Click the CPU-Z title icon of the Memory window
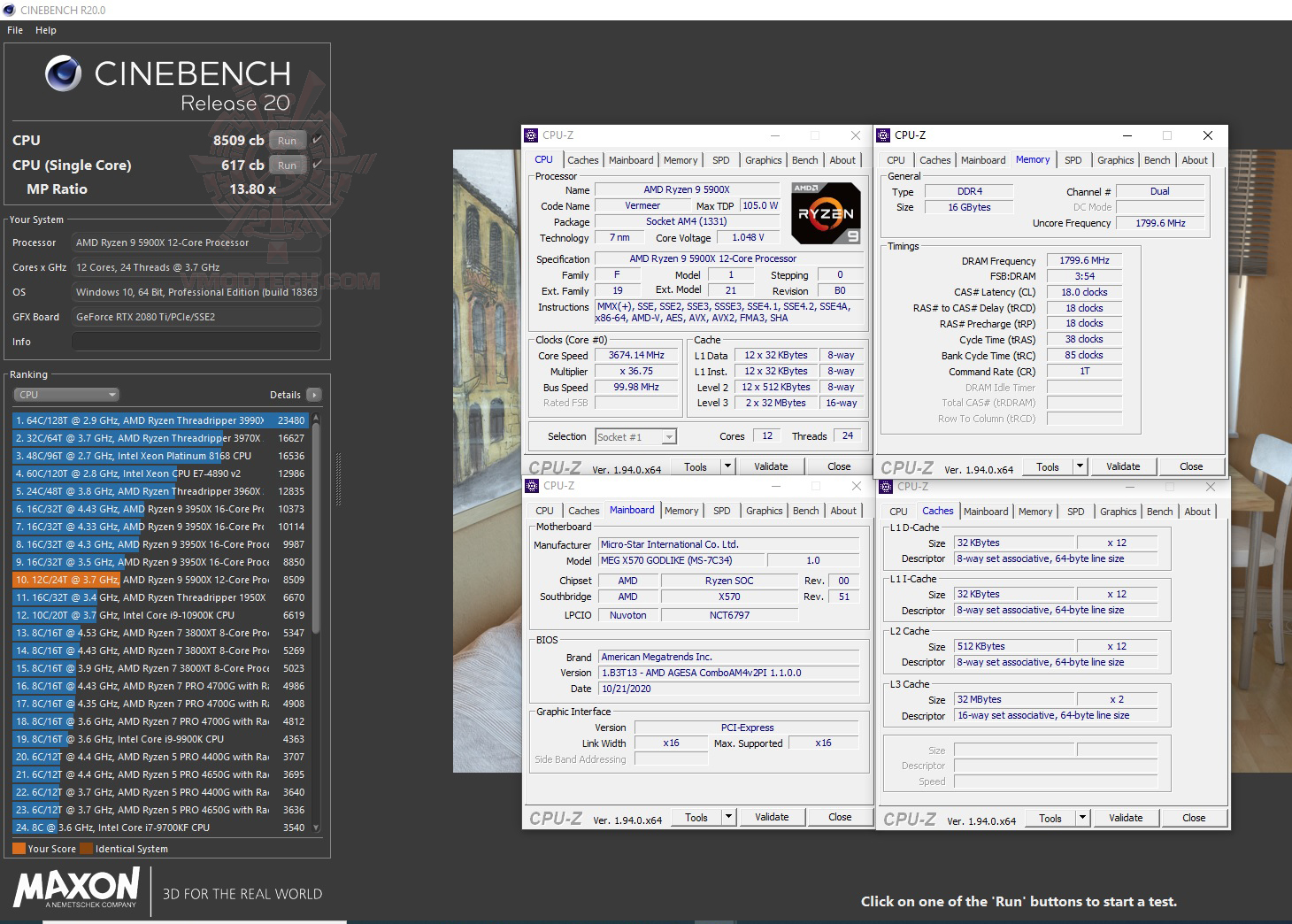This screenshot has height=924, width=1292. 883,135
